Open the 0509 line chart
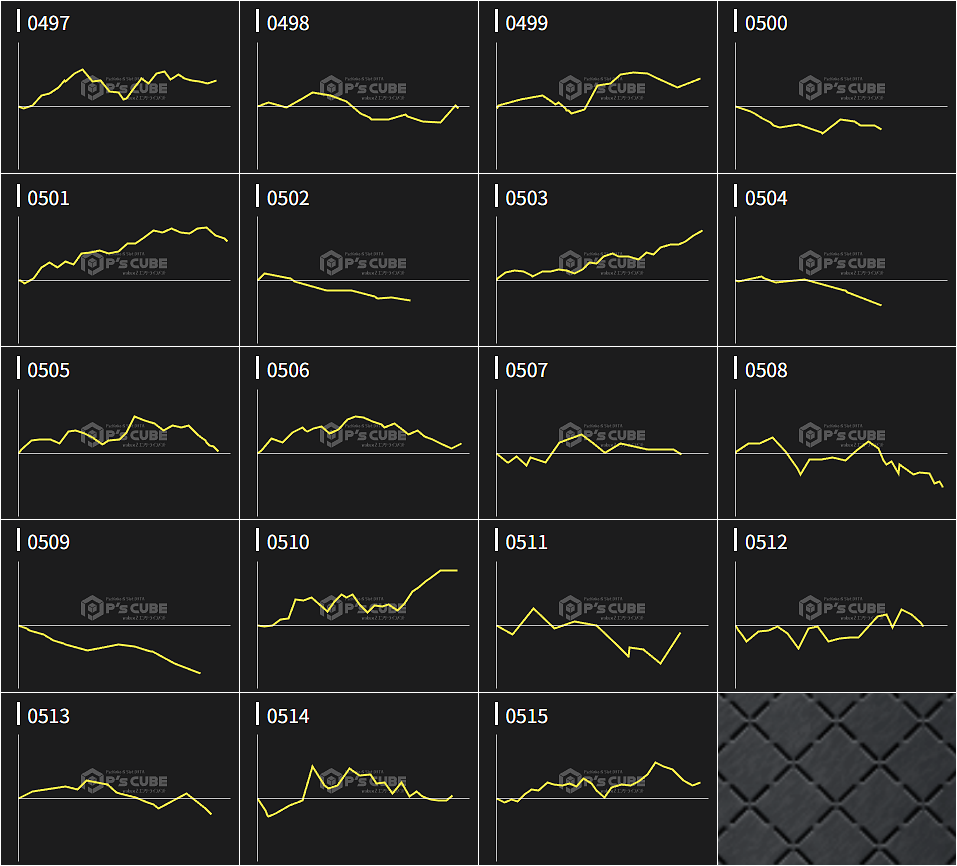This screenshot has height=866, width=957. pyautogui.click(x=120, y=606)
